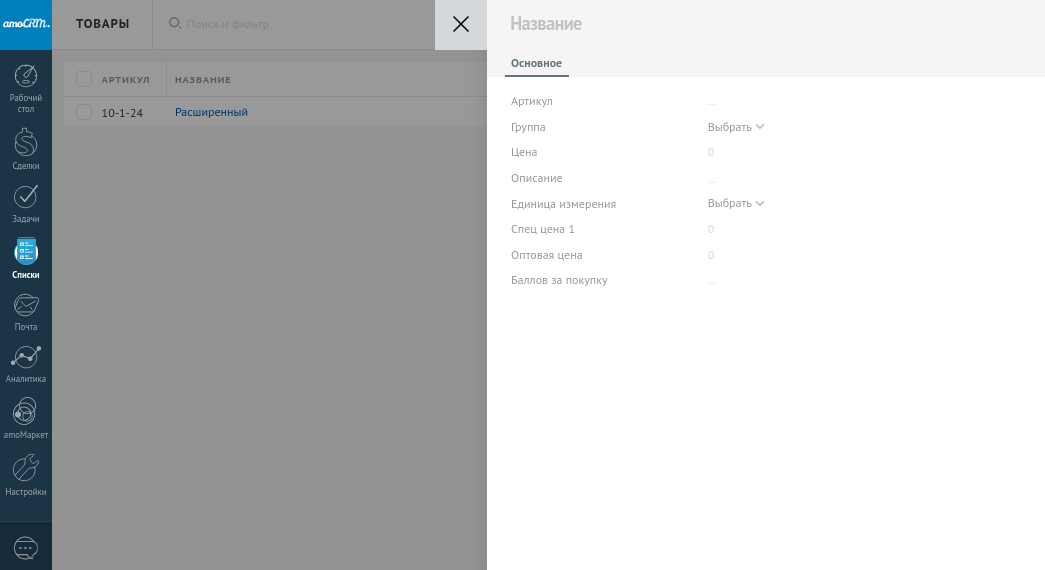
Task: Open amoМаркет from the sidebar
Action: tap(26, 412)
